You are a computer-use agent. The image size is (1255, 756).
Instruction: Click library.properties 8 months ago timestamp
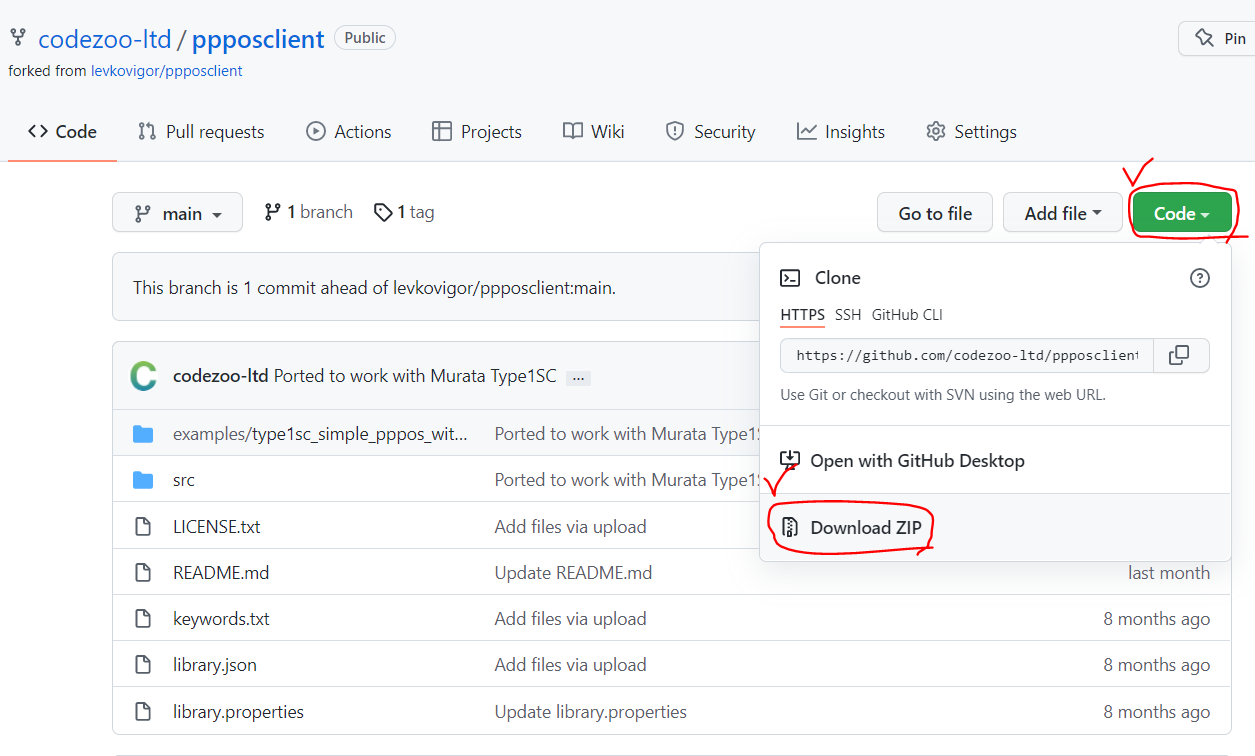pos(1157,712)
